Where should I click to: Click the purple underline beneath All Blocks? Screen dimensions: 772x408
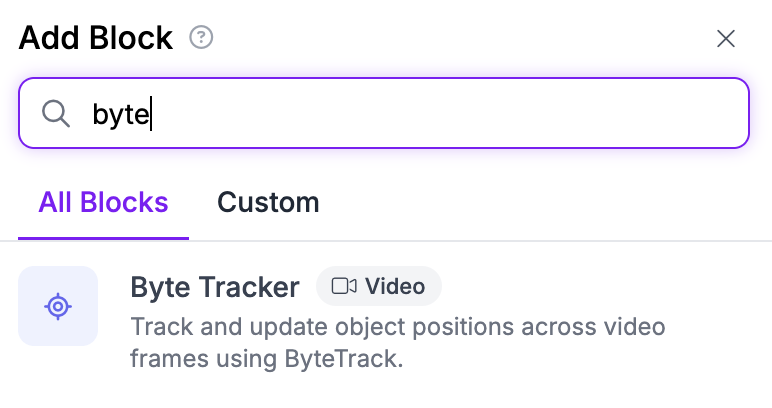click(103, 238)
